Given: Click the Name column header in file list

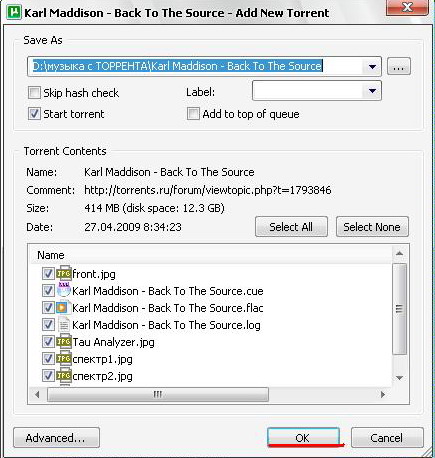Looking at the screenshot, I should 50,255.
